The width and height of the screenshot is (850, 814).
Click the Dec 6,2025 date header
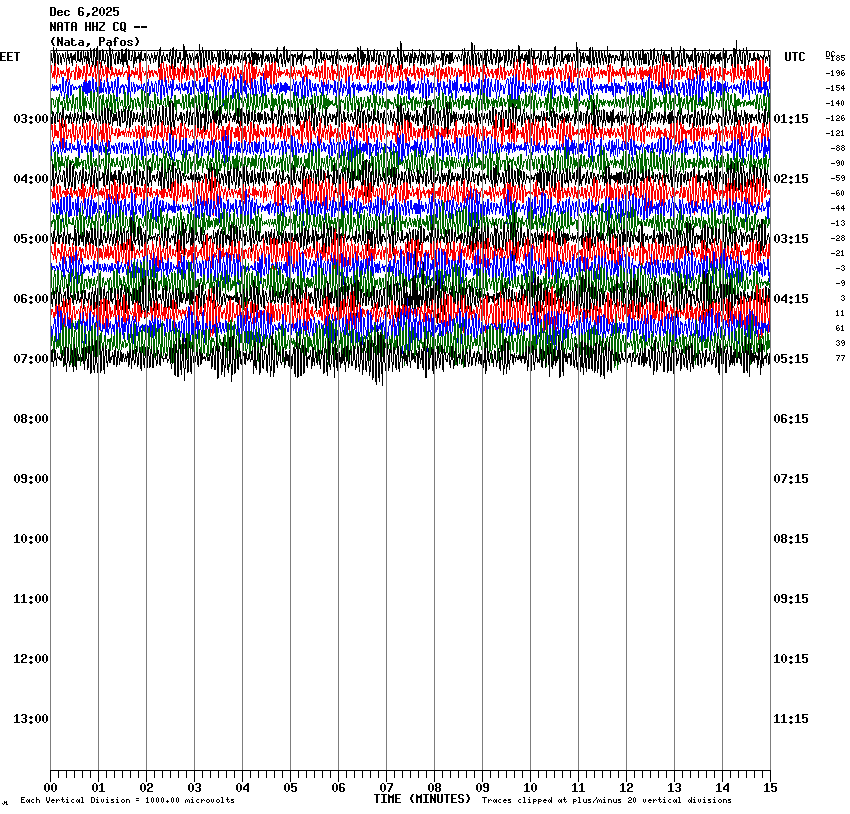[84, 12]
